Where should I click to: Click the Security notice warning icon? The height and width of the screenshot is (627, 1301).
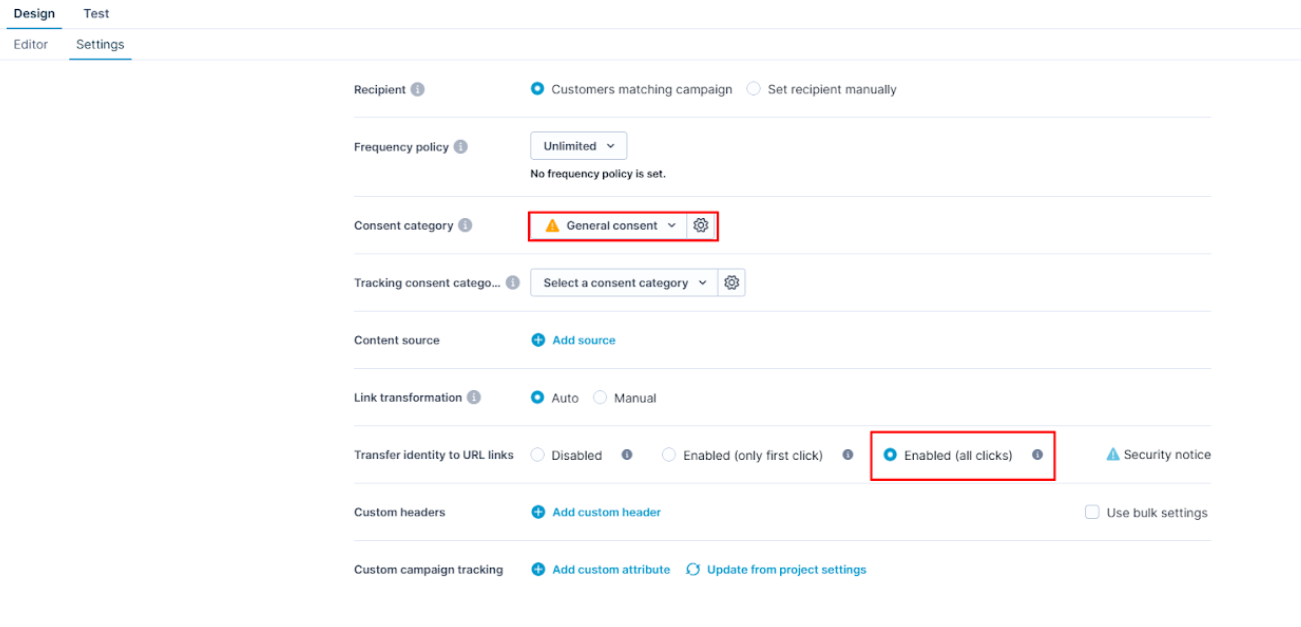[1113, 455]
